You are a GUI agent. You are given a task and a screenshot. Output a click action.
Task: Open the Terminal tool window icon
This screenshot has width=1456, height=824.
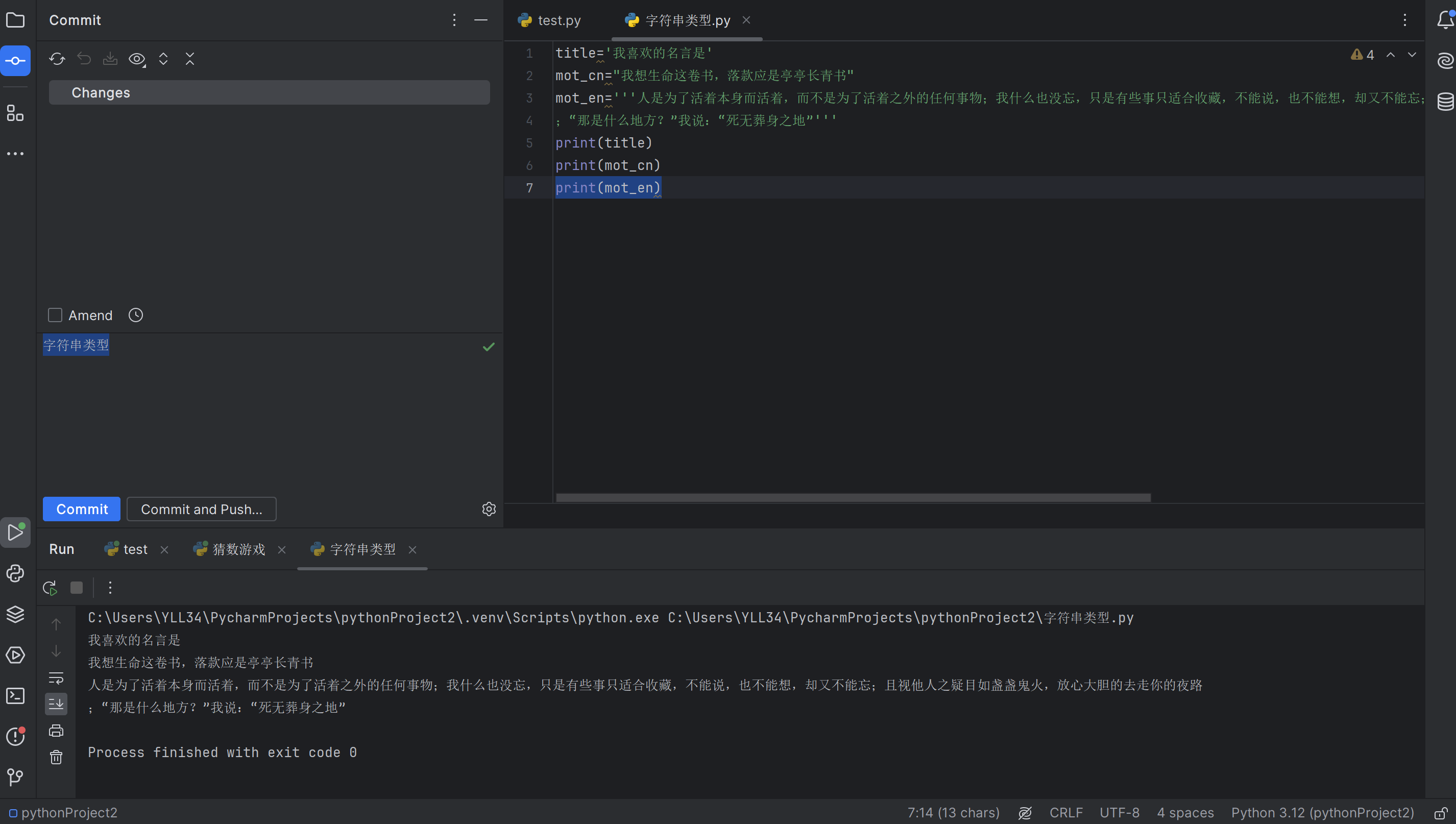click(15, 695)
